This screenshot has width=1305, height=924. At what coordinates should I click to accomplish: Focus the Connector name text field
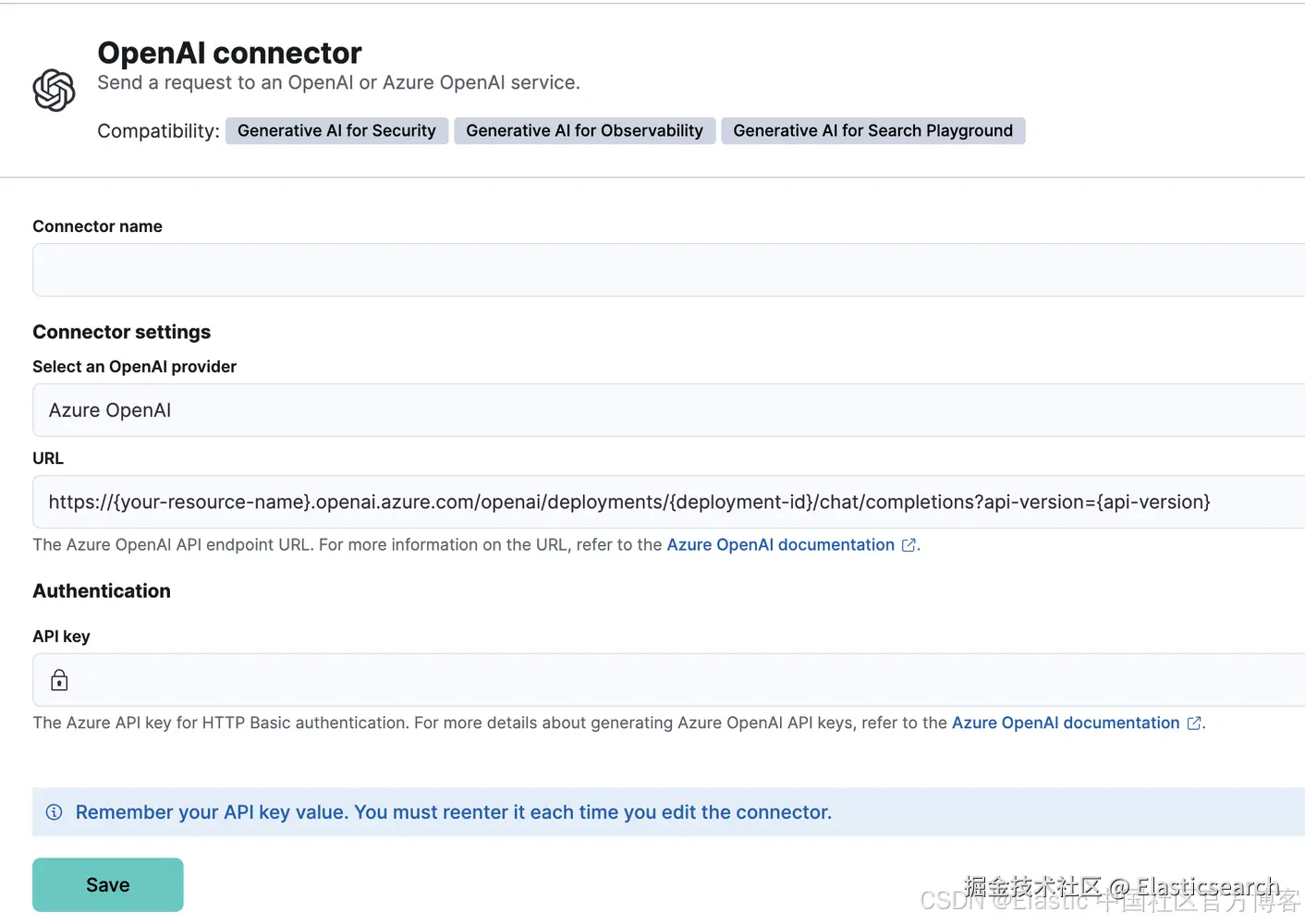[665, 270]
